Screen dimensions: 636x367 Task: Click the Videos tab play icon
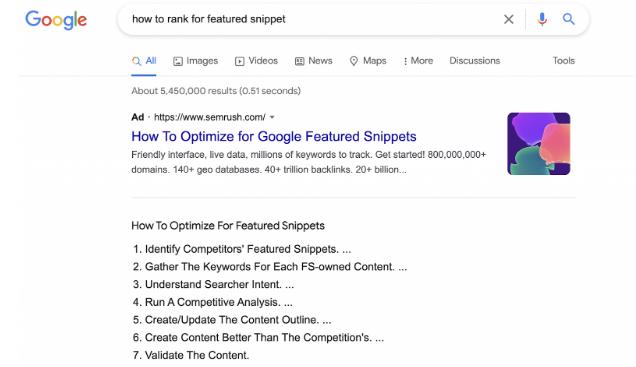coord(240,61)
